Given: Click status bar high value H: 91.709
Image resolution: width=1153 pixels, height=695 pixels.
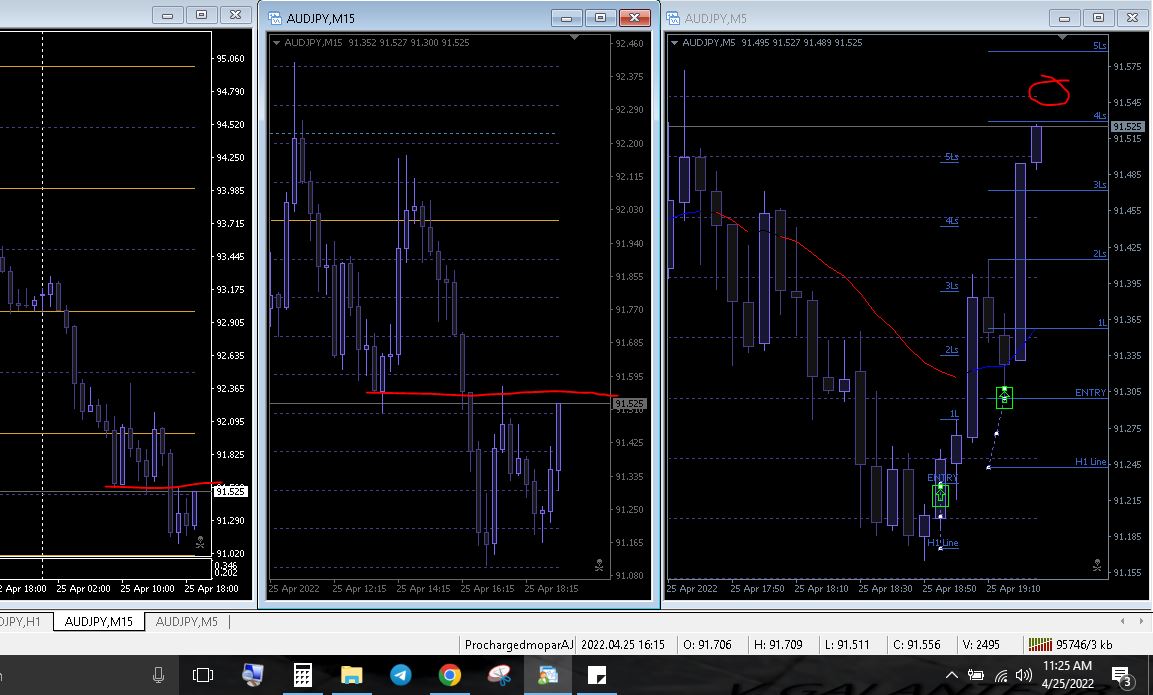Looking at the screenshot, I should (x=778, y=645).
